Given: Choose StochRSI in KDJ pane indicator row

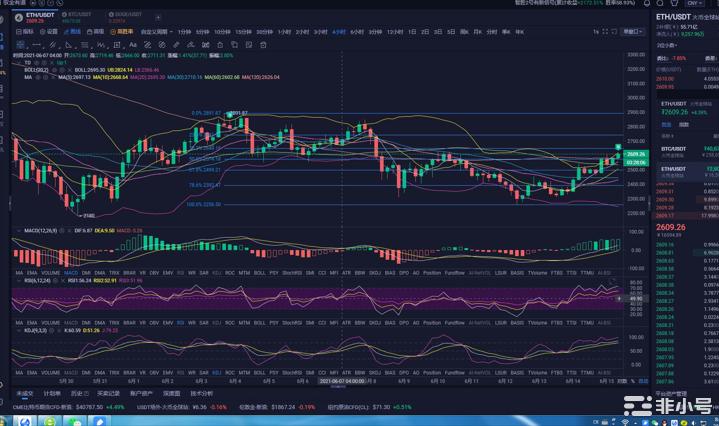Looking at the screenshot, I should (x=292, y=373).
